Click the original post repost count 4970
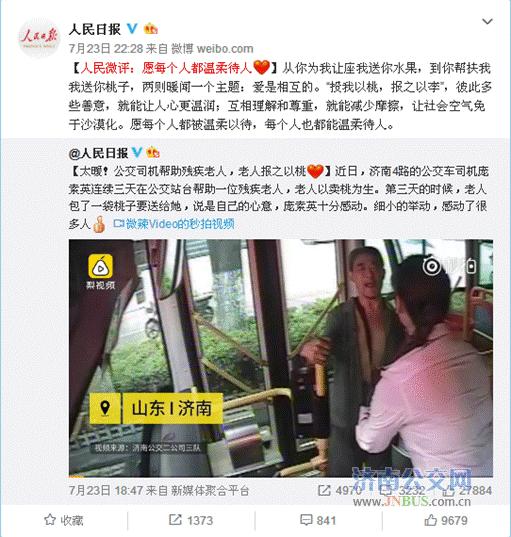The image size is (511, 537). coord(339,490)
